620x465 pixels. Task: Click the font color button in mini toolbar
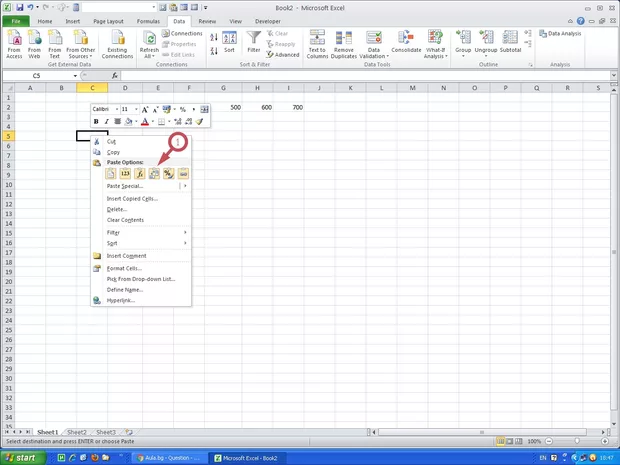point(145,121)
